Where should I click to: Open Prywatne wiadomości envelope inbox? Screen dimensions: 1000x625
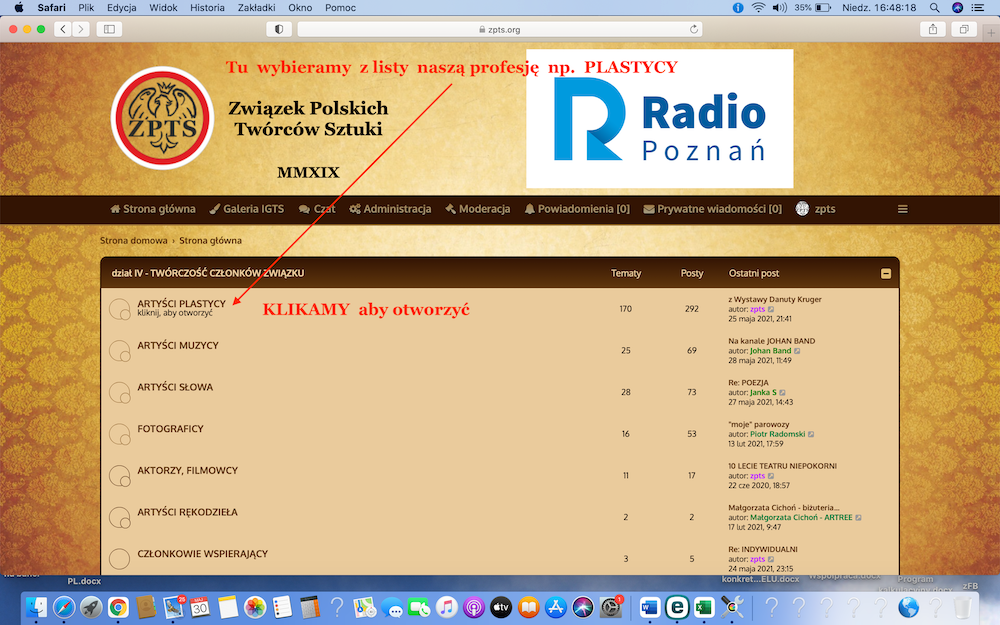point(712,209)
